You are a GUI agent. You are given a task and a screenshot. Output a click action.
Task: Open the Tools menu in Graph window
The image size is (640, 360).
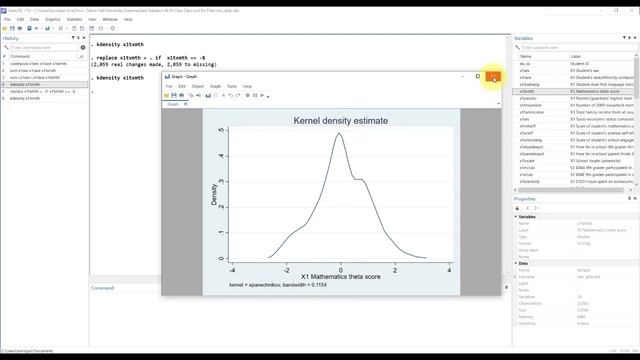232,87
